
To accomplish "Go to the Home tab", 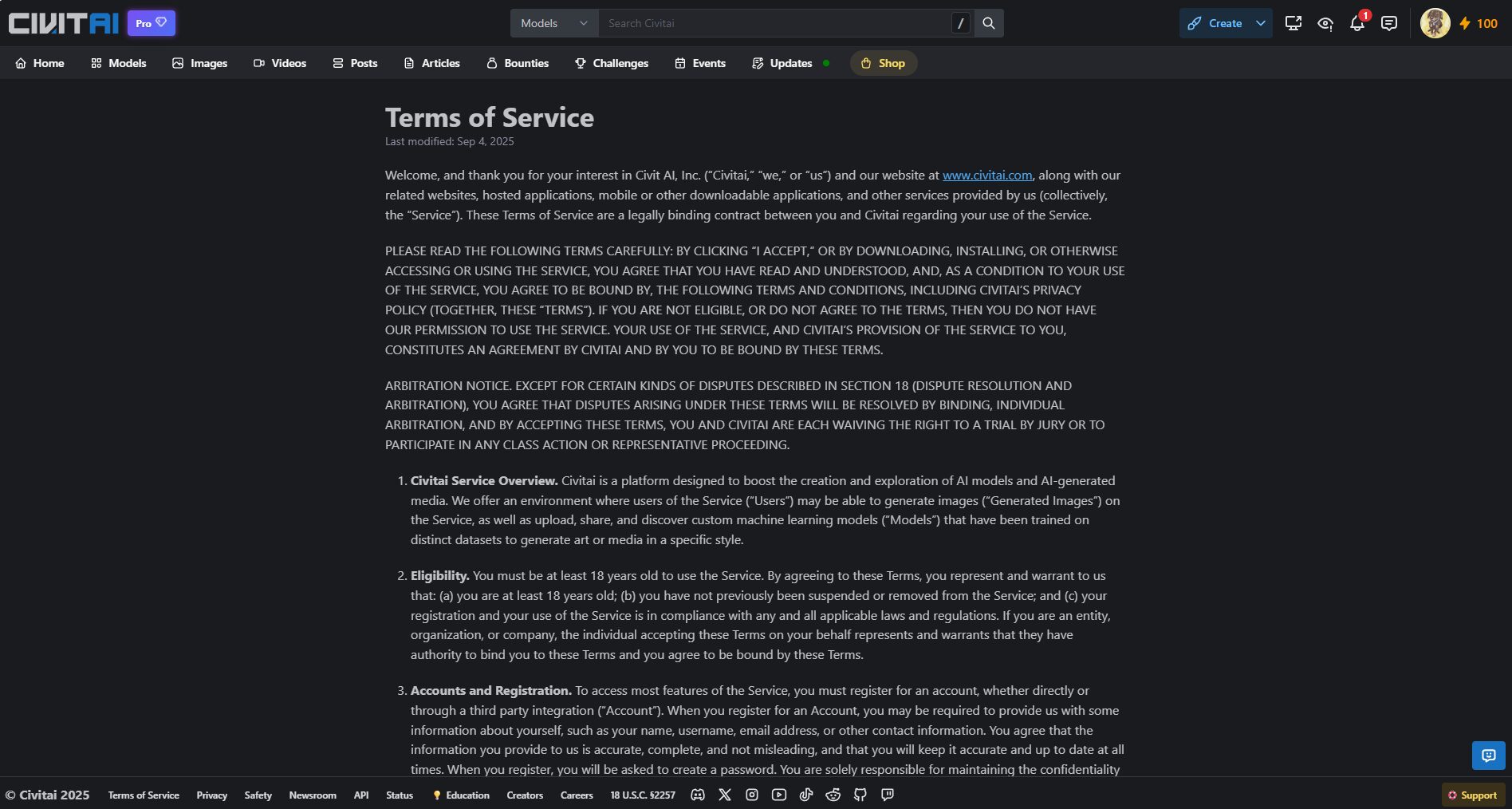I will 40,63.
